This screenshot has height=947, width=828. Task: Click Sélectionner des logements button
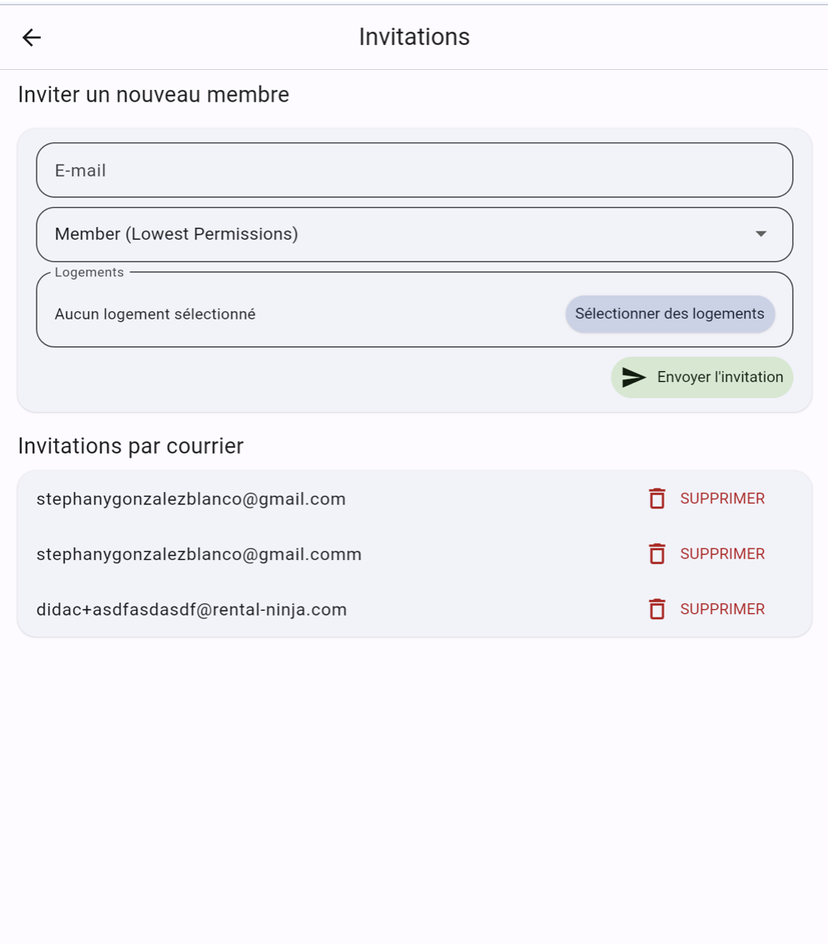670,314
